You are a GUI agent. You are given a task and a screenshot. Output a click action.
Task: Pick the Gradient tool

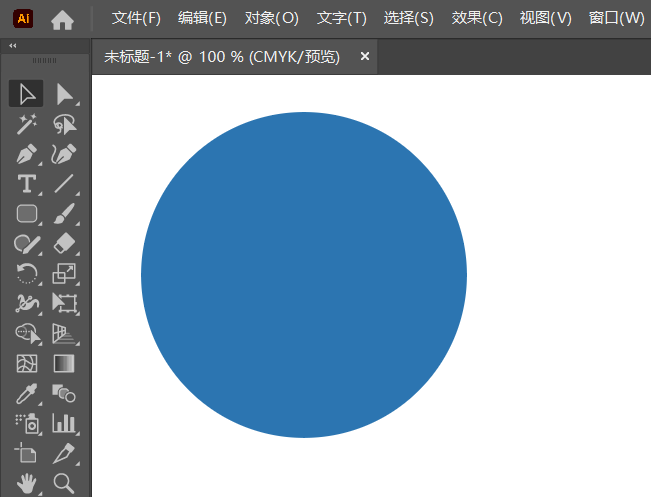click(64, 364)
